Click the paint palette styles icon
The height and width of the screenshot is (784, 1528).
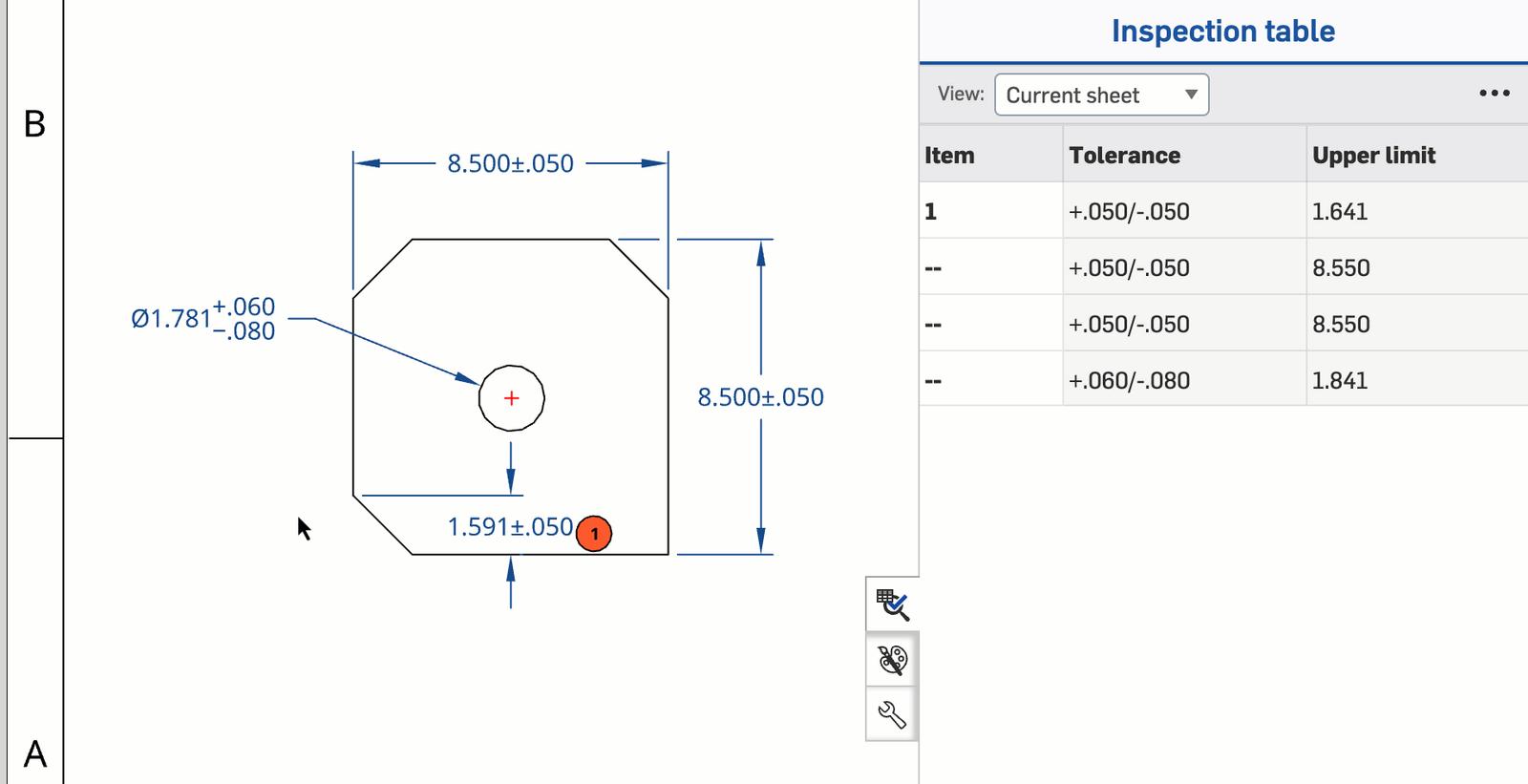coord(892,660)
